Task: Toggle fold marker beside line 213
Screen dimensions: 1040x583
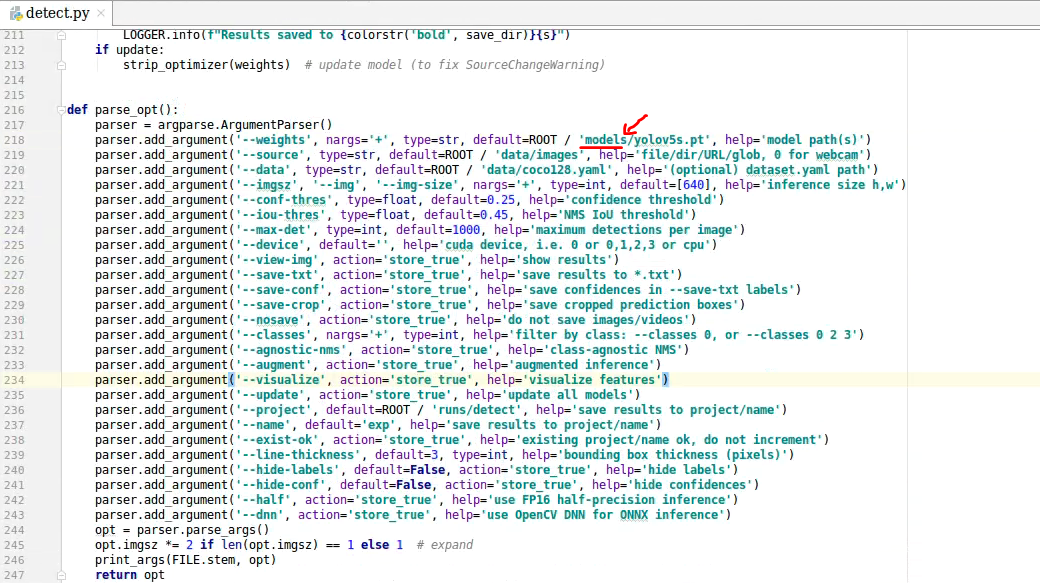Action: (x=61, y=65)
